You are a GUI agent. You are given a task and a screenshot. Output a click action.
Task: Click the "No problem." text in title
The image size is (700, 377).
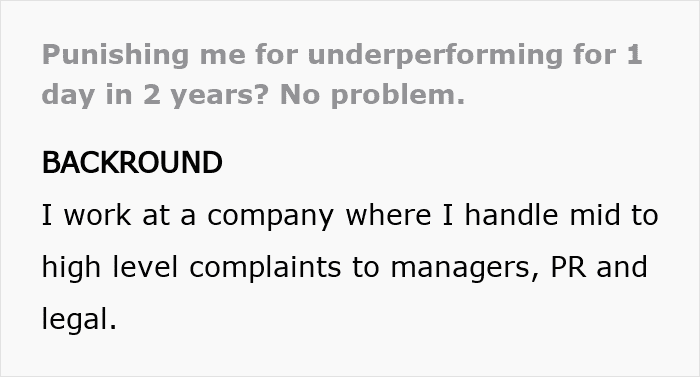(373, 95)
